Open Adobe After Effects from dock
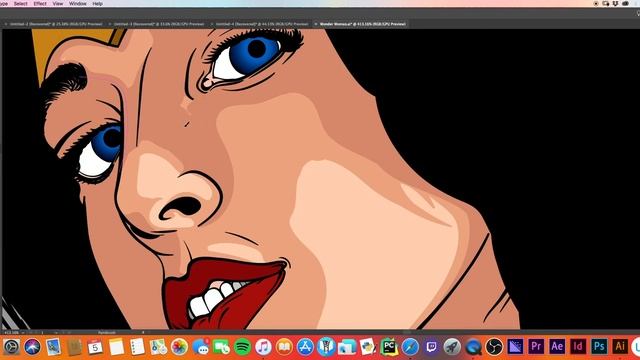 click(x=558, y=347)
